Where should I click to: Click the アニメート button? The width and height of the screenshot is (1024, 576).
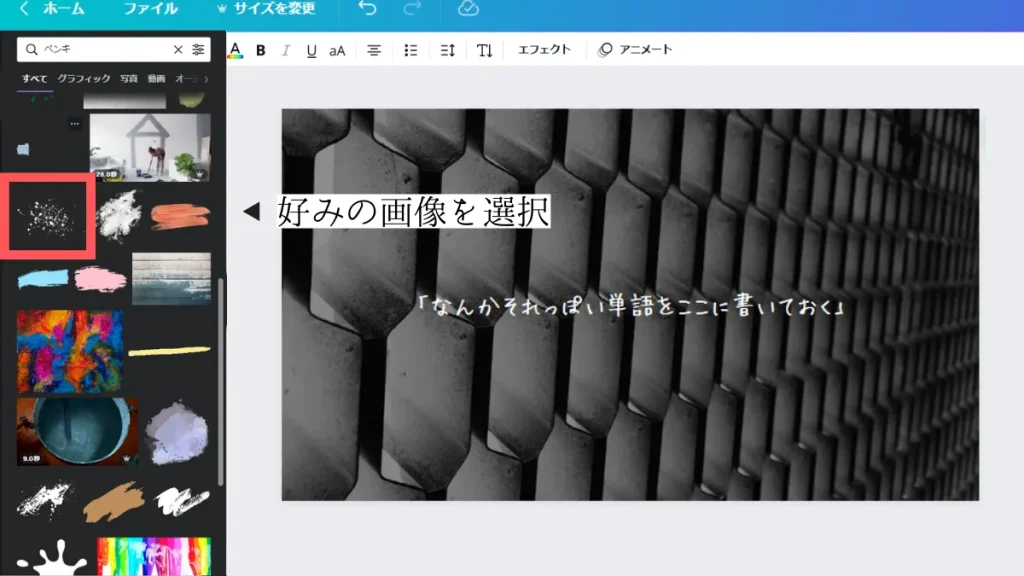point(635,50)
